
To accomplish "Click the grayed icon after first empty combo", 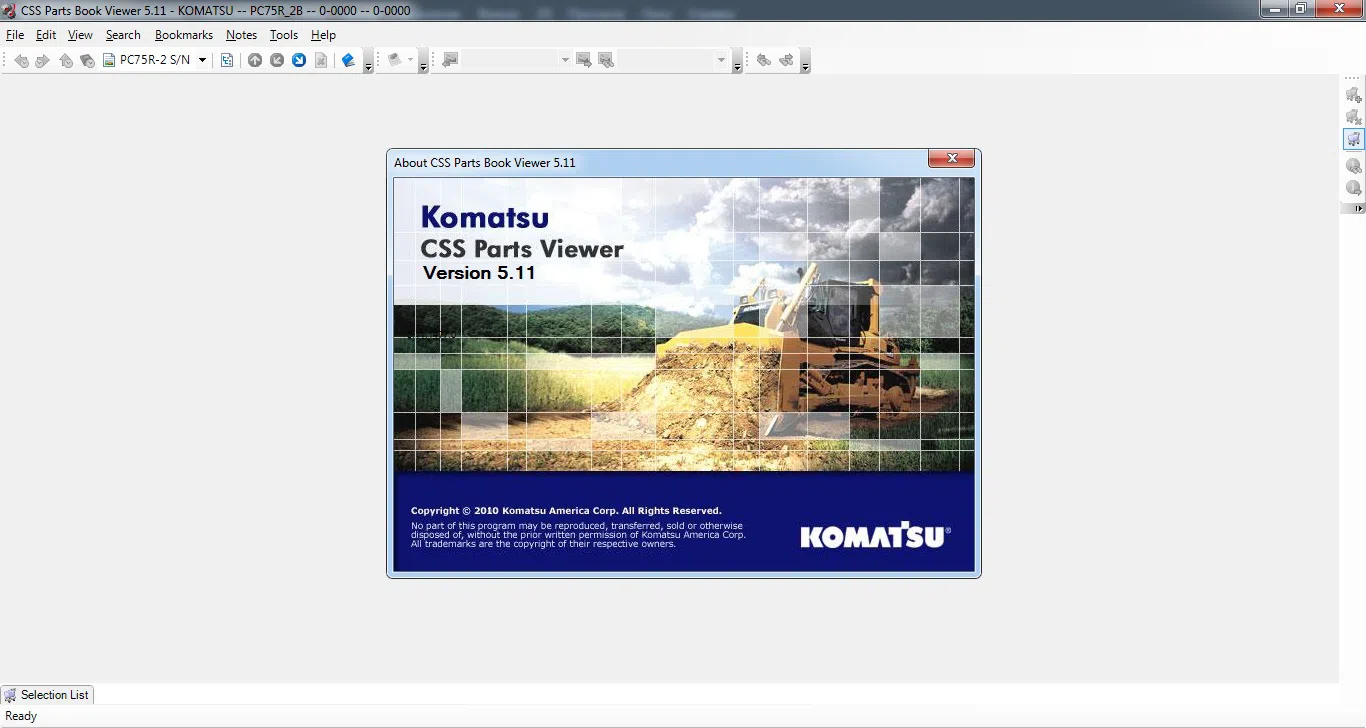I will tap(584, 60).
